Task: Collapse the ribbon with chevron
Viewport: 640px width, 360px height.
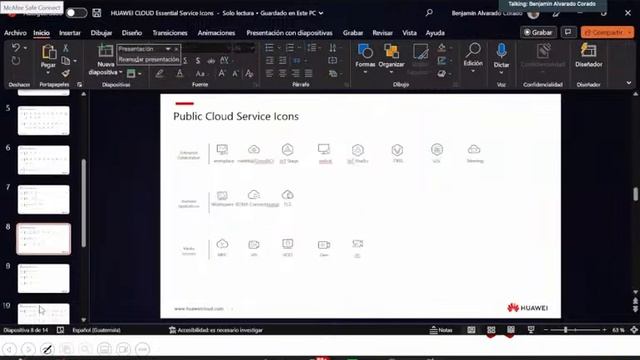Action: [x=629, y=83]
